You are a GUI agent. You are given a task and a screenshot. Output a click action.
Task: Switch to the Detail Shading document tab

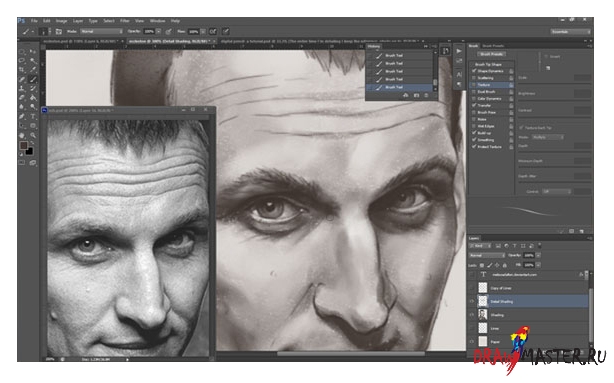tap(173, 41)
